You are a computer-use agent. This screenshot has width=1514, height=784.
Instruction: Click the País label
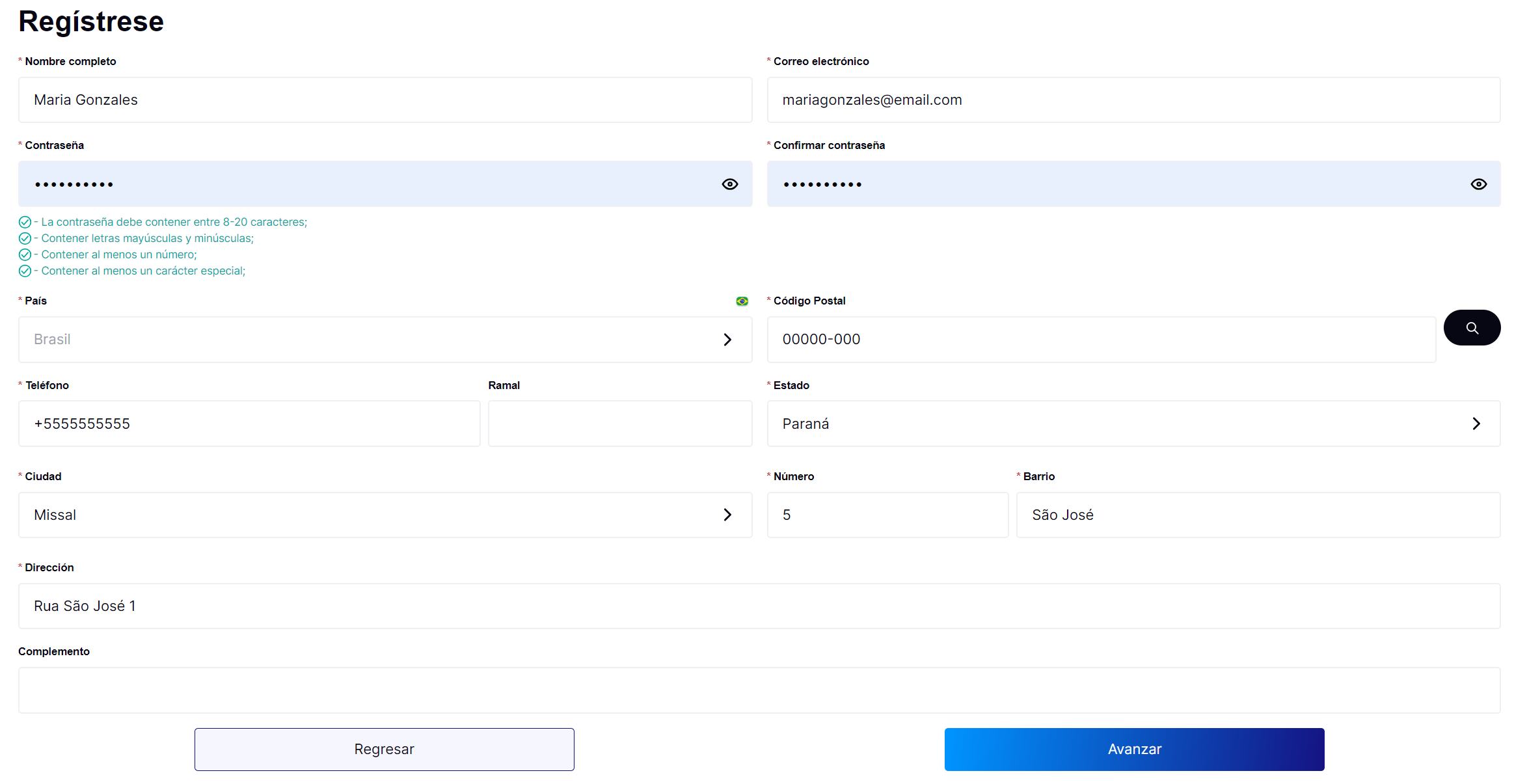(x=36, y=301)
